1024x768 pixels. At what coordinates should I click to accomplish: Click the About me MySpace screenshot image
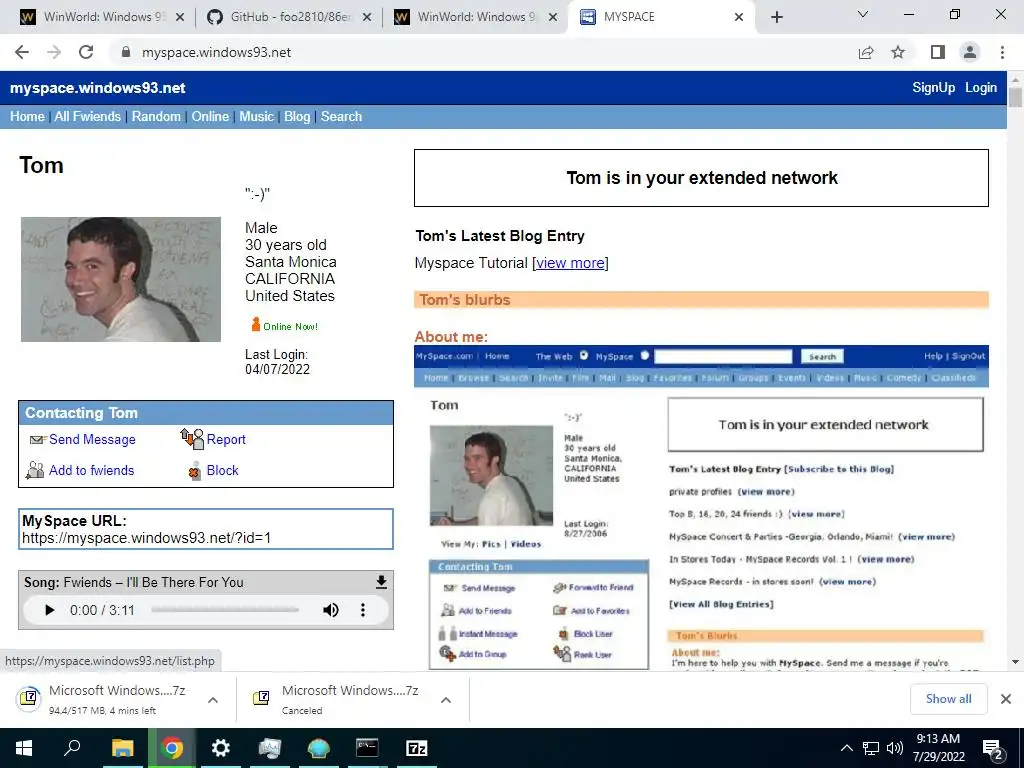[701, 507]
